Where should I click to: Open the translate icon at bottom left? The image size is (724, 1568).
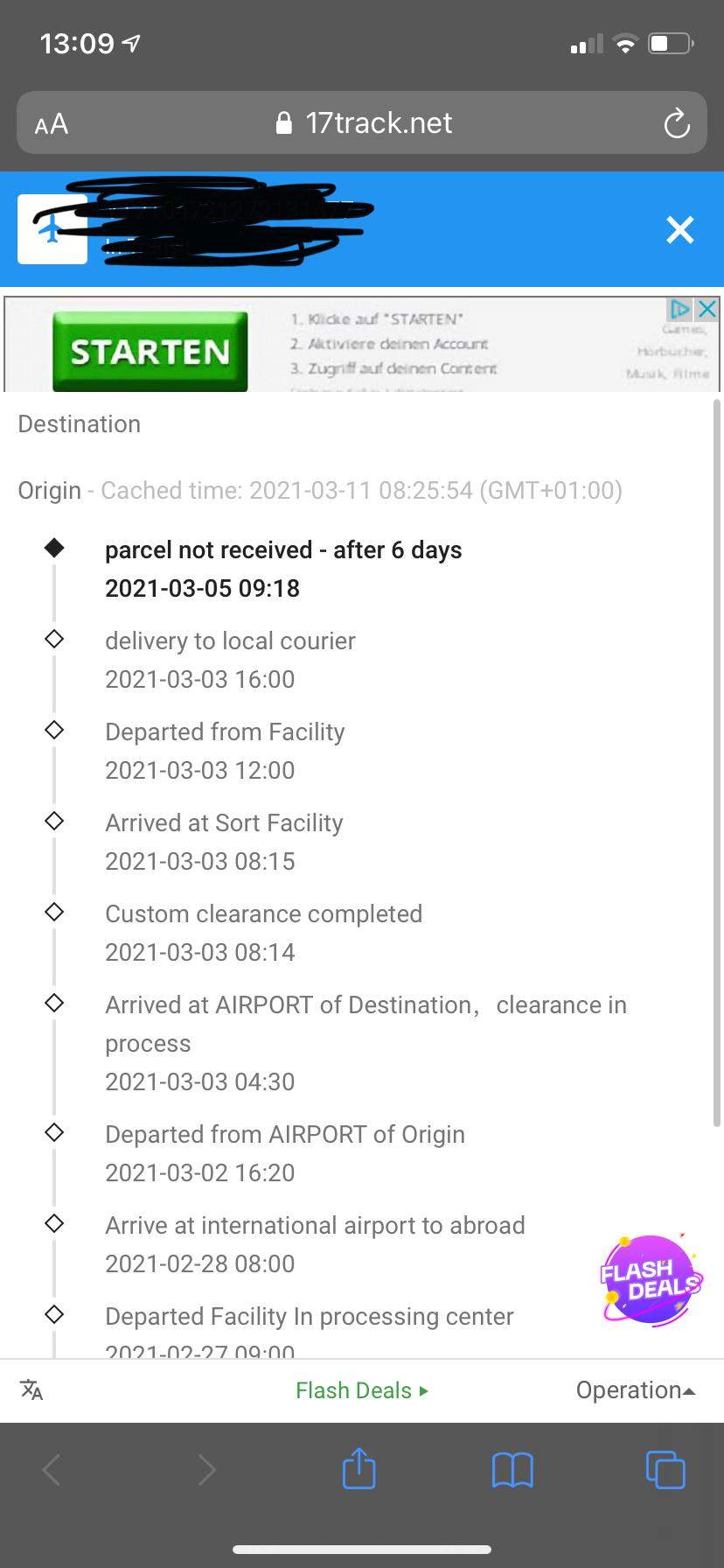[x=31, y=1389]
